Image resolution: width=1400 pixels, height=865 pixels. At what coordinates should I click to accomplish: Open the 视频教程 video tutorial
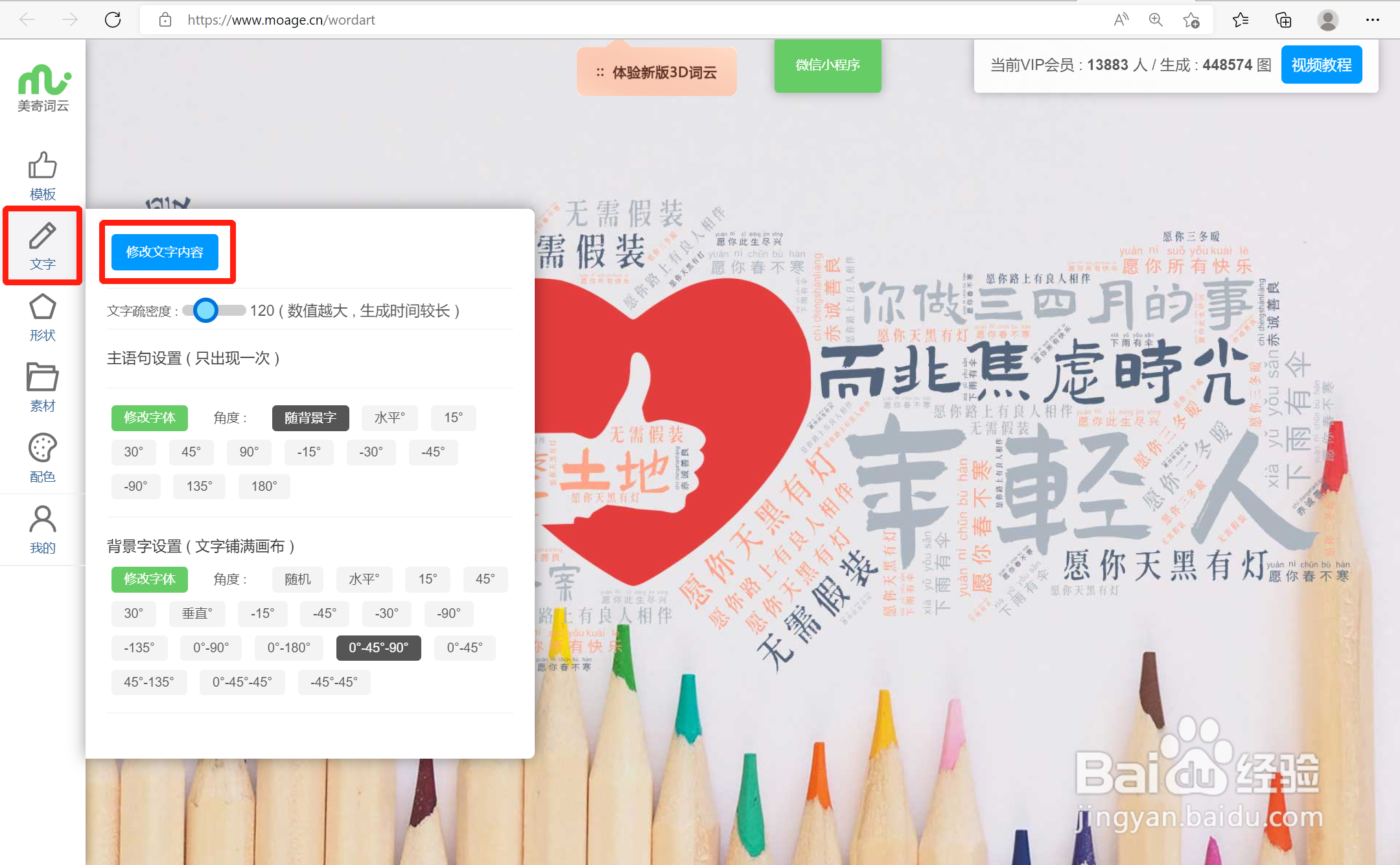(x=1322, y=65)
